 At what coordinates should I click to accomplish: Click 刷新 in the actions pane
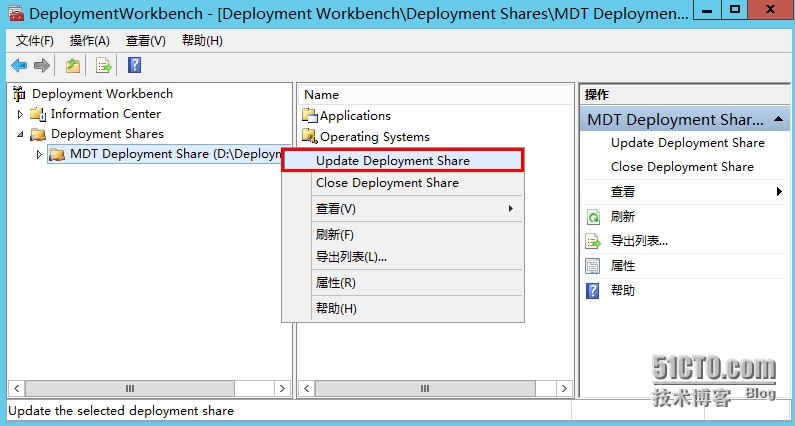point(623,217)
